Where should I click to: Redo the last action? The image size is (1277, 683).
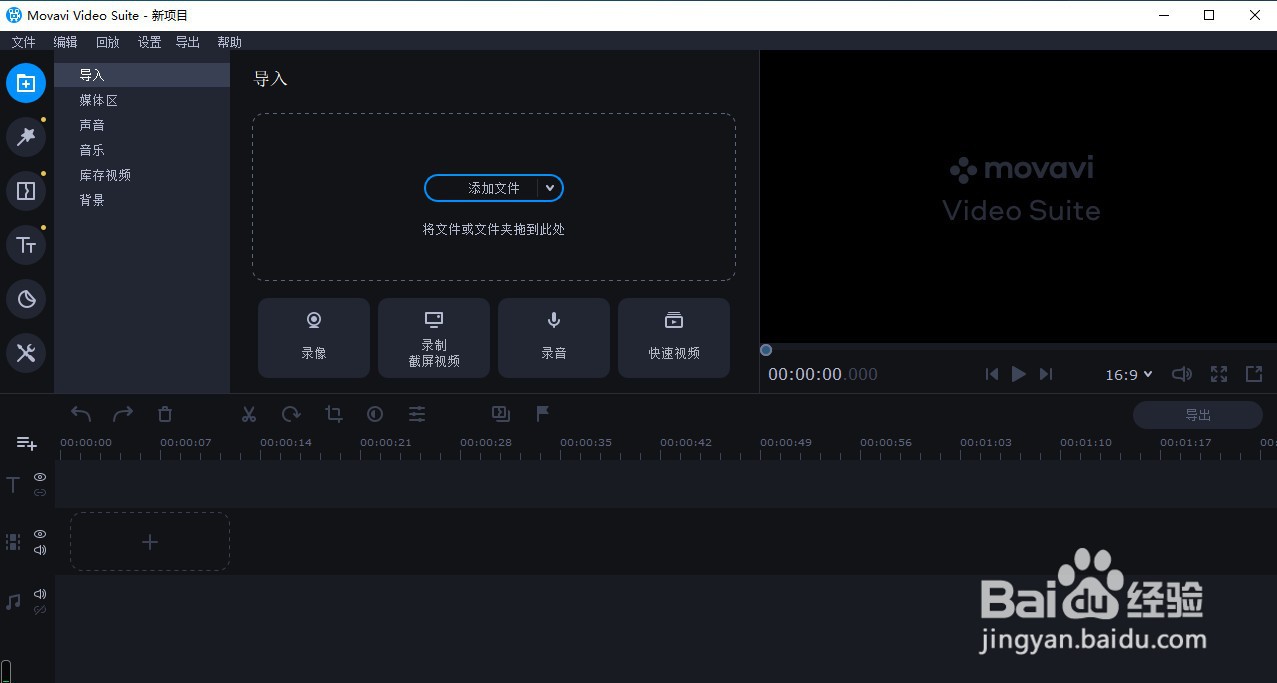pos(123,414)
